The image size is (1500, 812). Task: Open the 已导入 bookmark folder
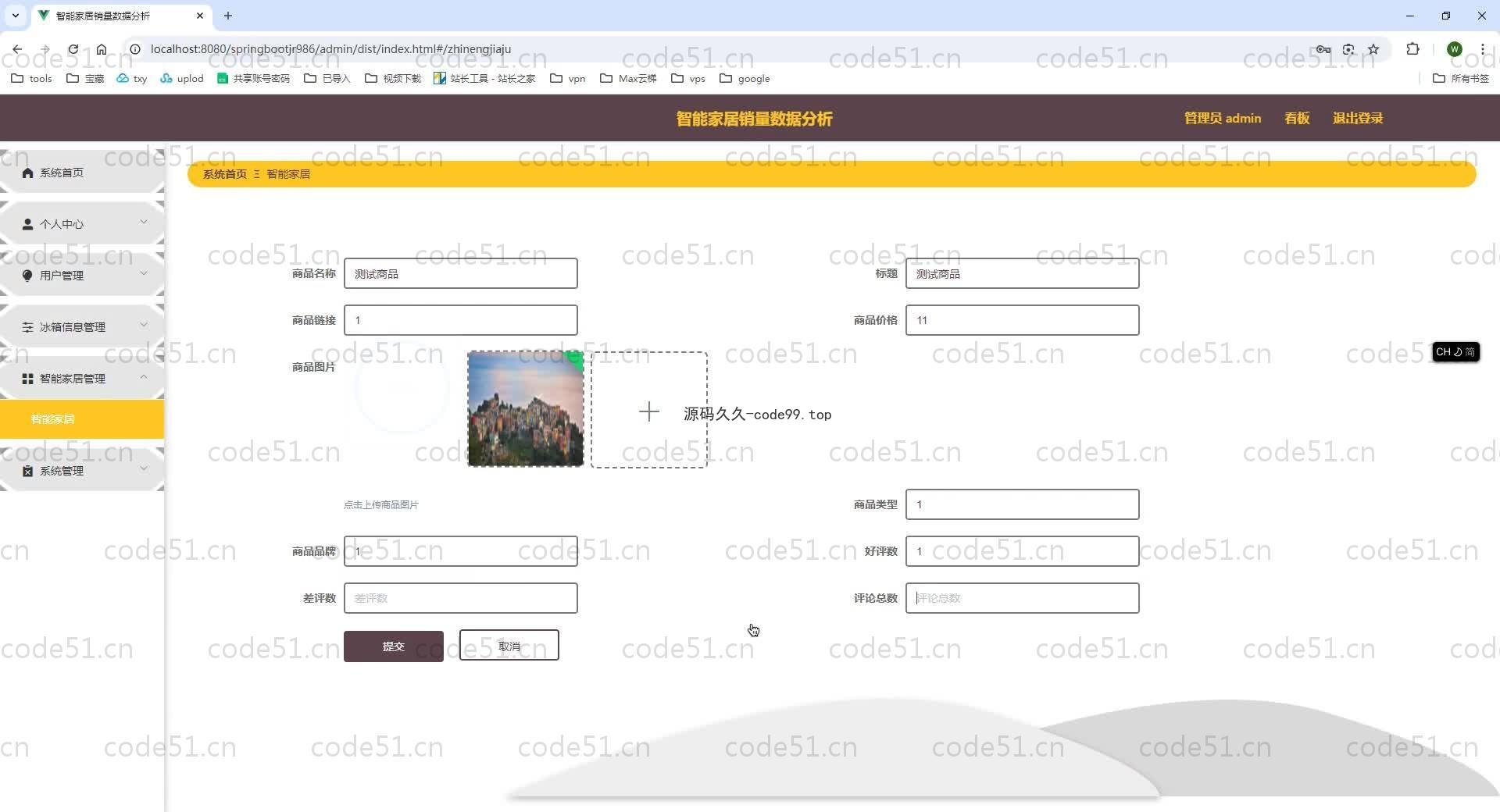327,78
